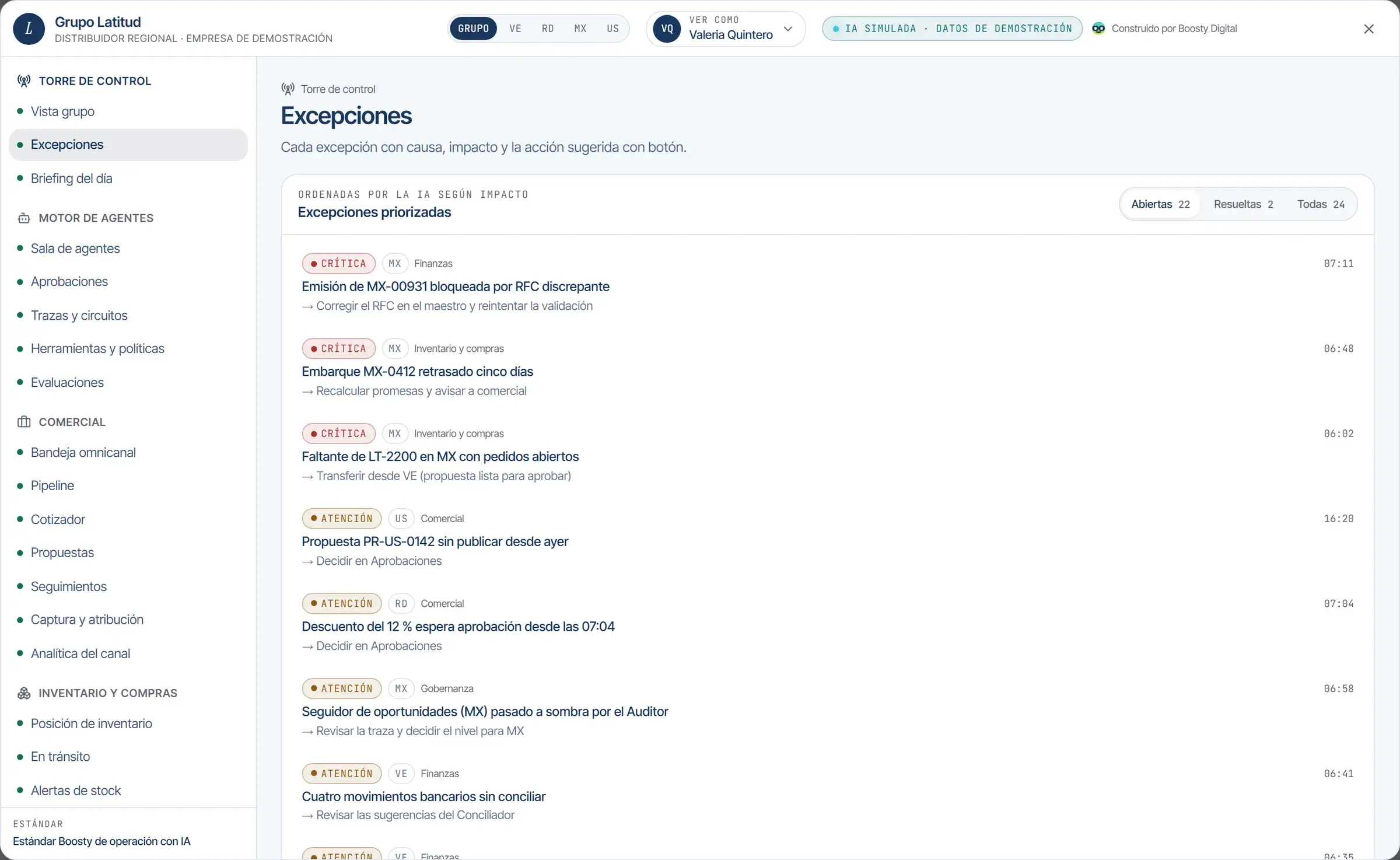Click the ATENCIÓN badge on the Gobernanza exception

[342, 688]
